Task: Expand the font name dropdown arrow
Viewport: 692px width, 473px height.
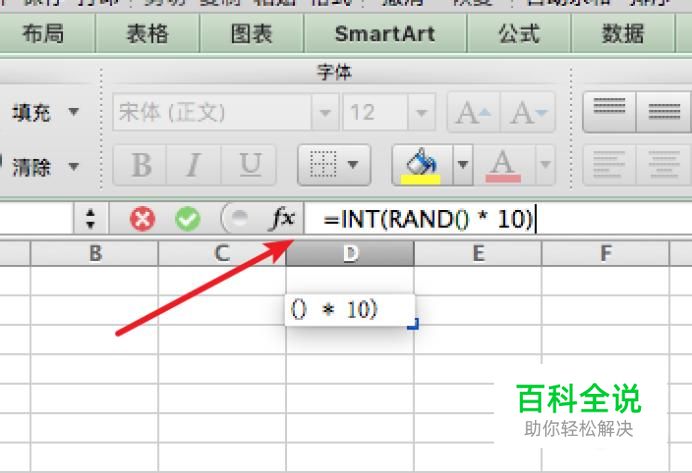Action: (x=325, y=112)
